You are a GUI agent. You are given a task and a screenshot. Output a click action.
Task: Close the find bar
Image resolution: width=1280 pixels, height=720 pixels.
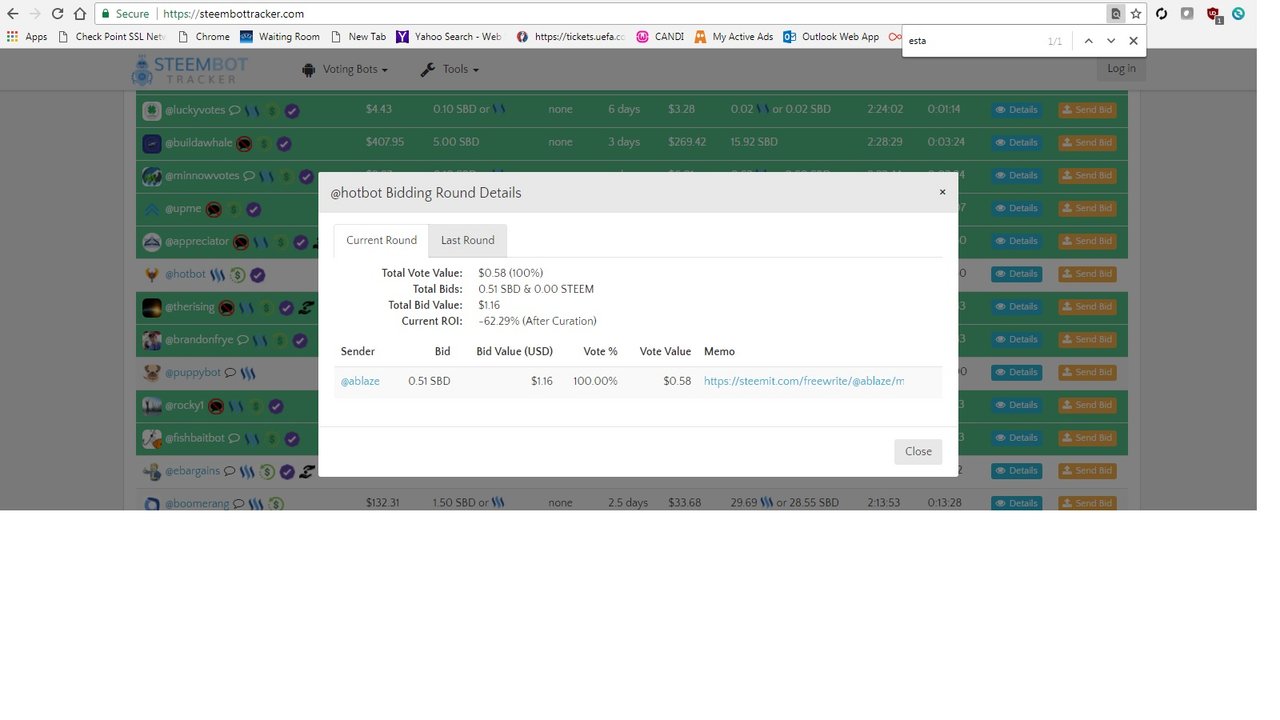coord(1133,41)
